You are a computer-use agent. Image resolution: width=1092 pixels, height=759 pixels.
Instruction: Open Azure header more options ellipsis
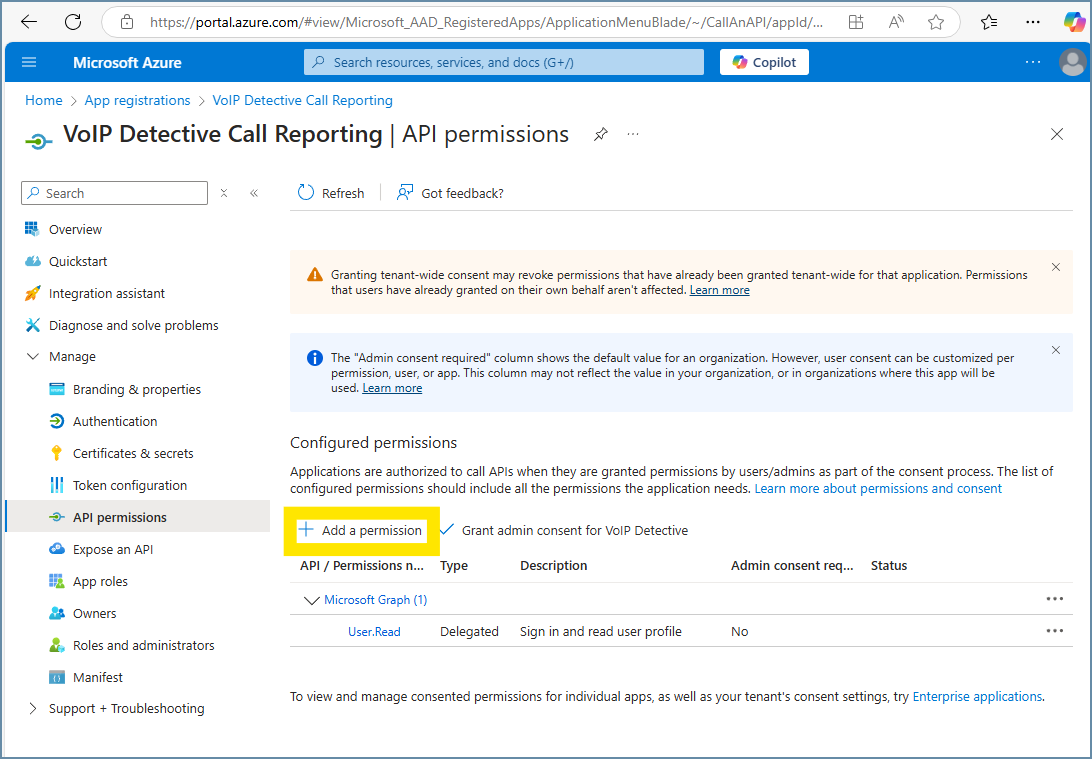point(1033,62)
